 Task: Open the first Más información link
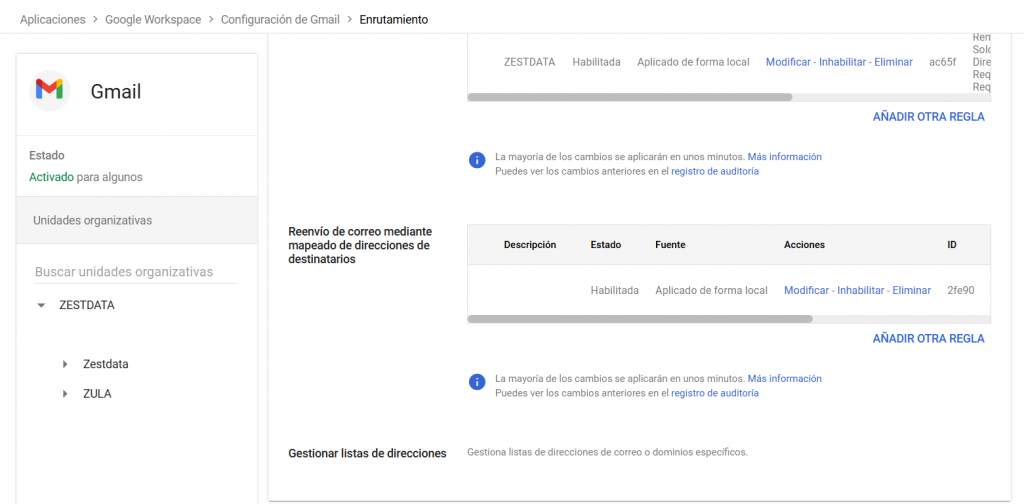(x=784, y=157)
